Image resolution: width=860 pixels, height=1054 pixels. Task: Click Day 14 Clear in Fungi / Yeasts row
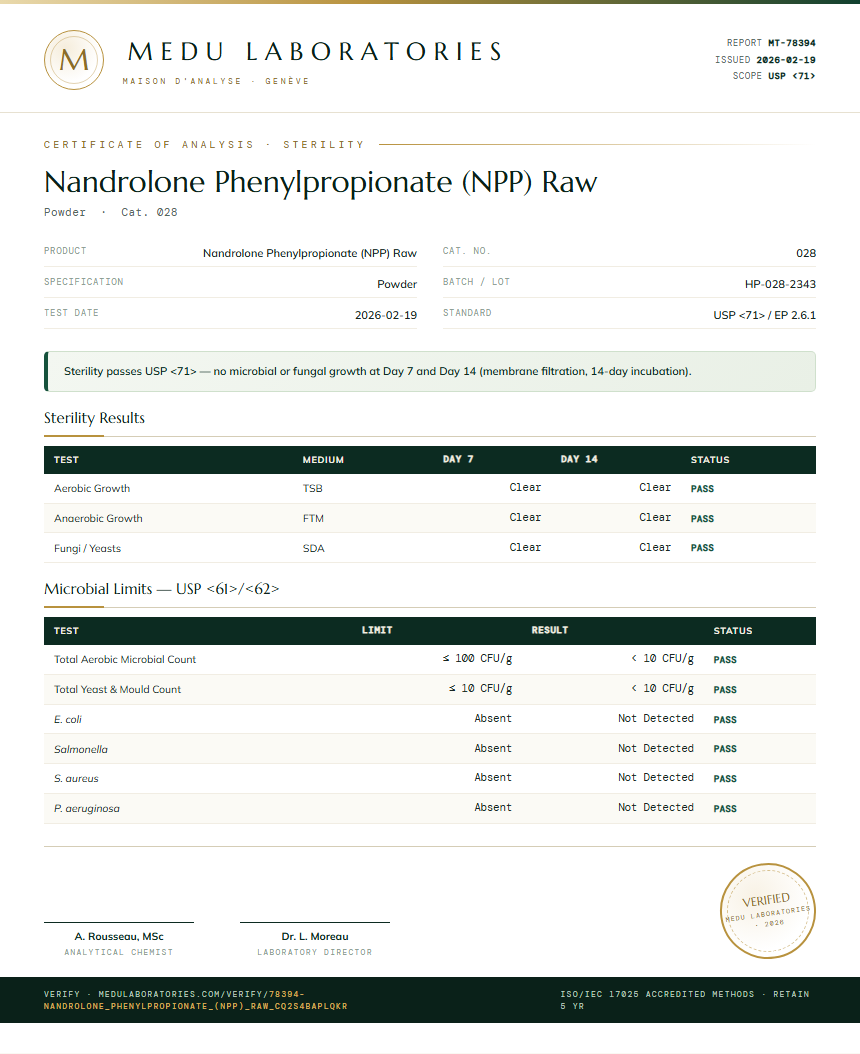click(x=655, y=548)
